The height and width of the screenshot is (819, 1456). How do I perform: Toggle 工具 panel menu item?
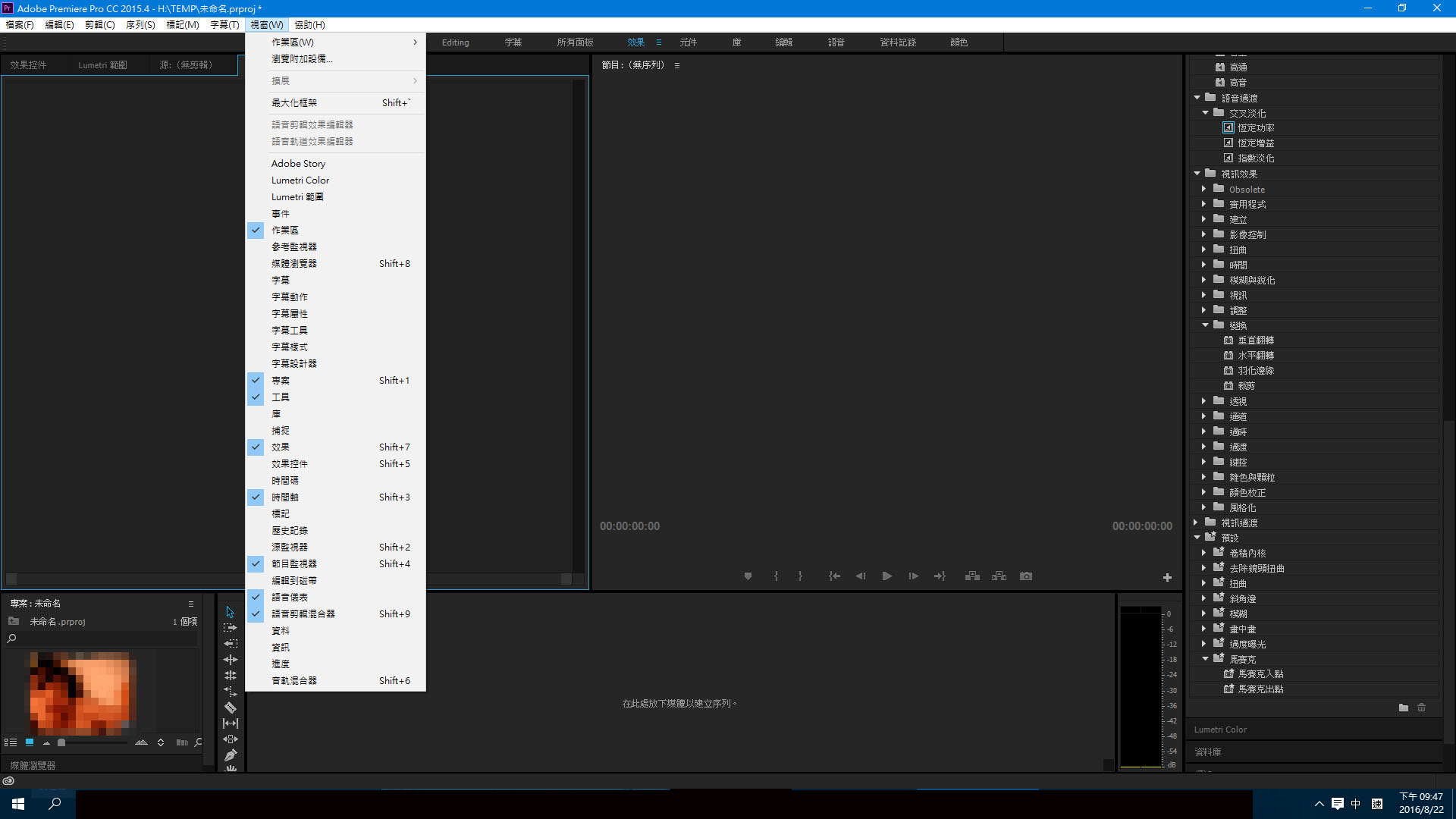[x=335, y=397]
